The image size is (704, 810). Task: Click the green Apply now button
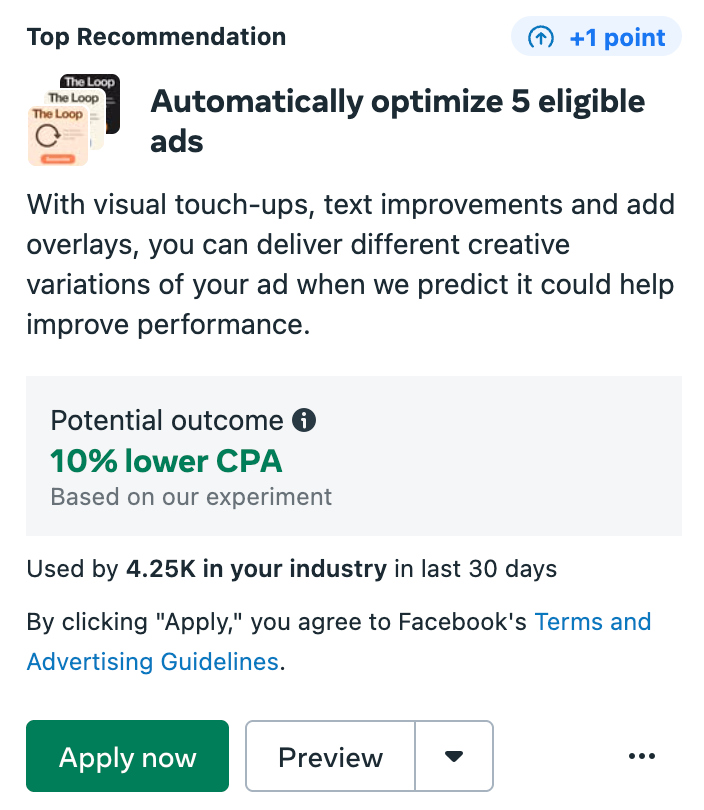(x=128, y=756)
